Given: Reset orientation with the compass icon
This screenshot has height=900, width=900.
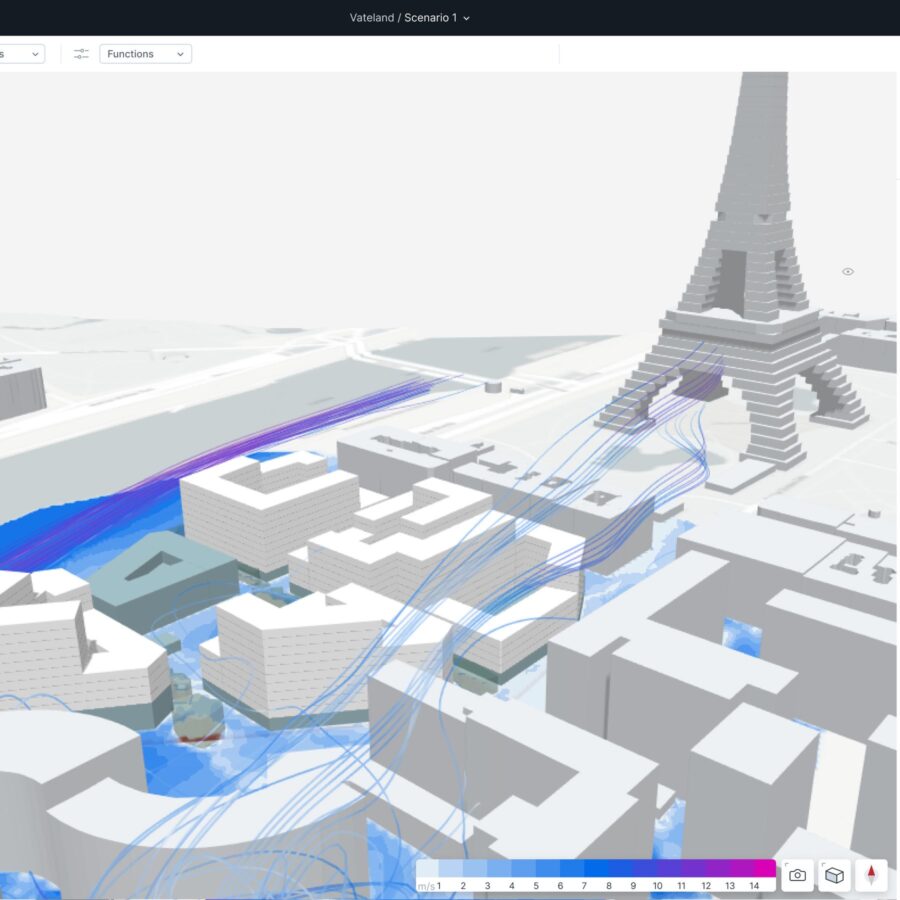Looking at the screenshot, I should pos(871,875).
